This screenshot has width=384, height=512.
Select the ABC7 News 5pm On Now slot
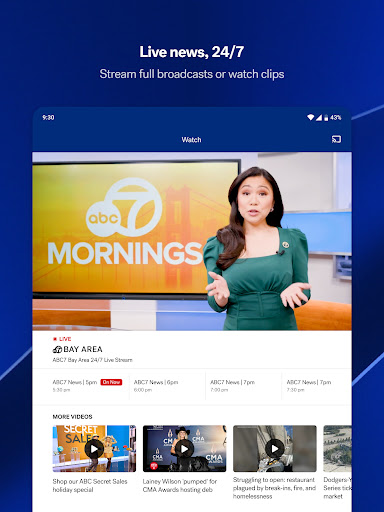pyautogui.click(x=87, y=386)
